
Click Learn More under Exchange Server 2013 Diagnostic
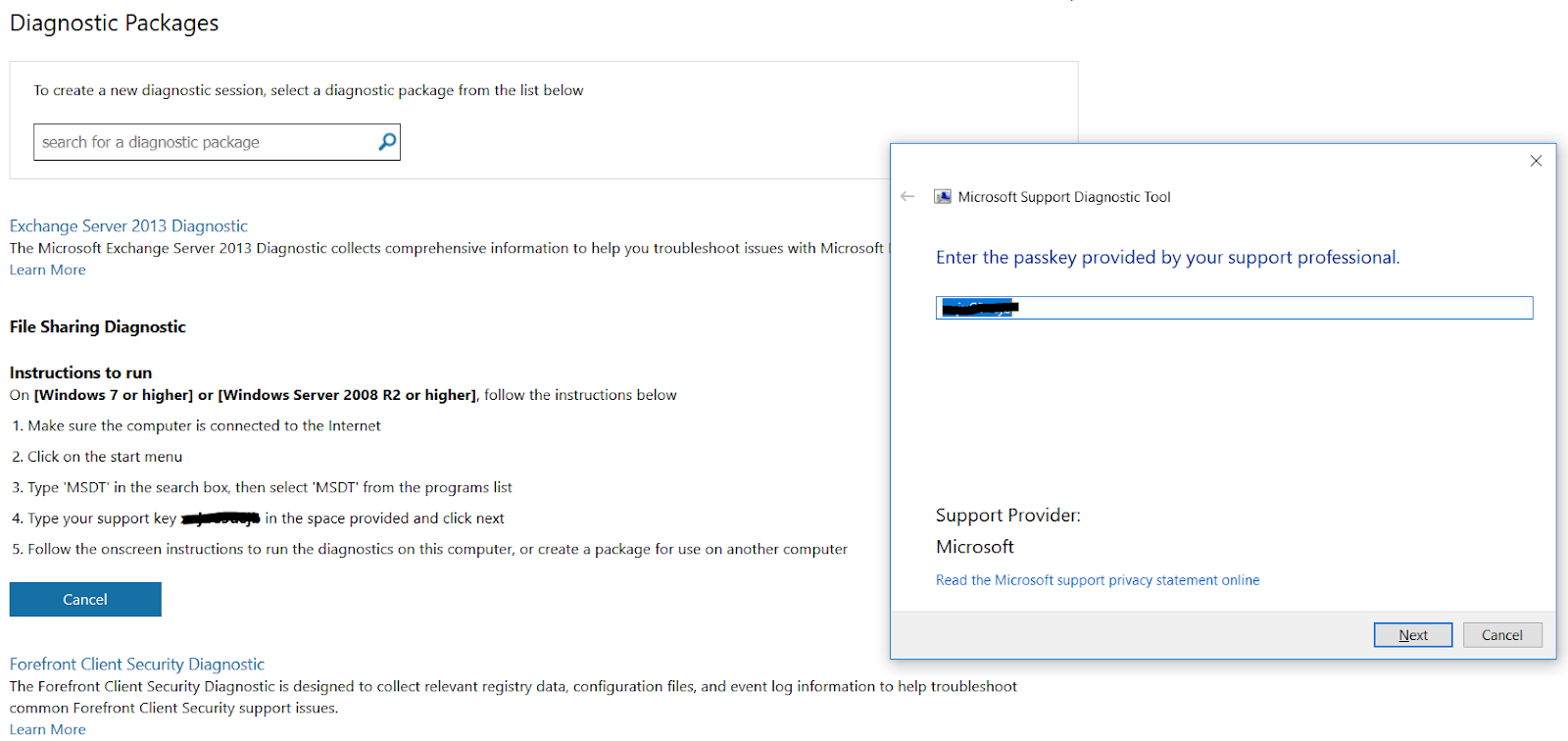[46, 269]
